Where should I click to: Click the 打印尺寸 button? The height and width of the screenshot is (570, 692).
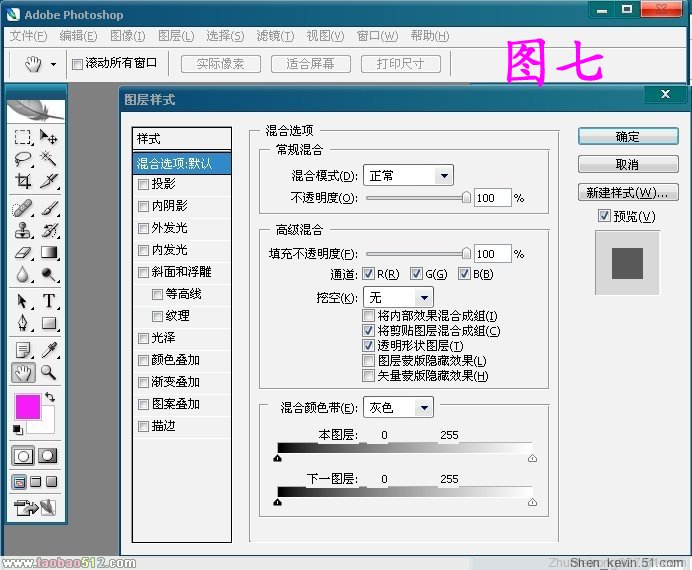pos(401,64)
